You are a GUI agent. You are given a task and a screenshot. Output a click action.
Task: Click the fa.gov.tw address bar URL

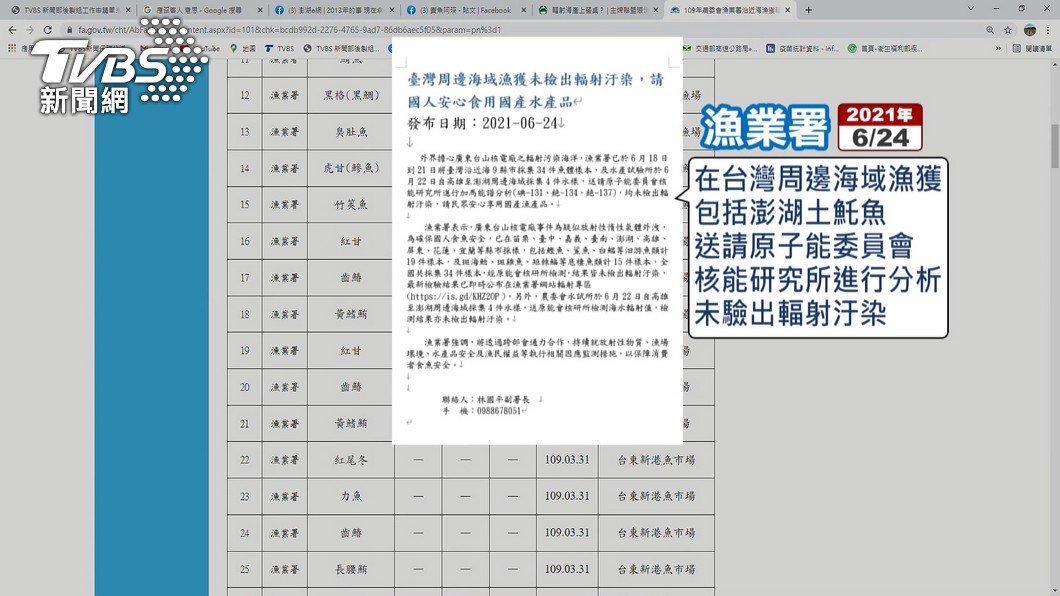pos(289,30)
